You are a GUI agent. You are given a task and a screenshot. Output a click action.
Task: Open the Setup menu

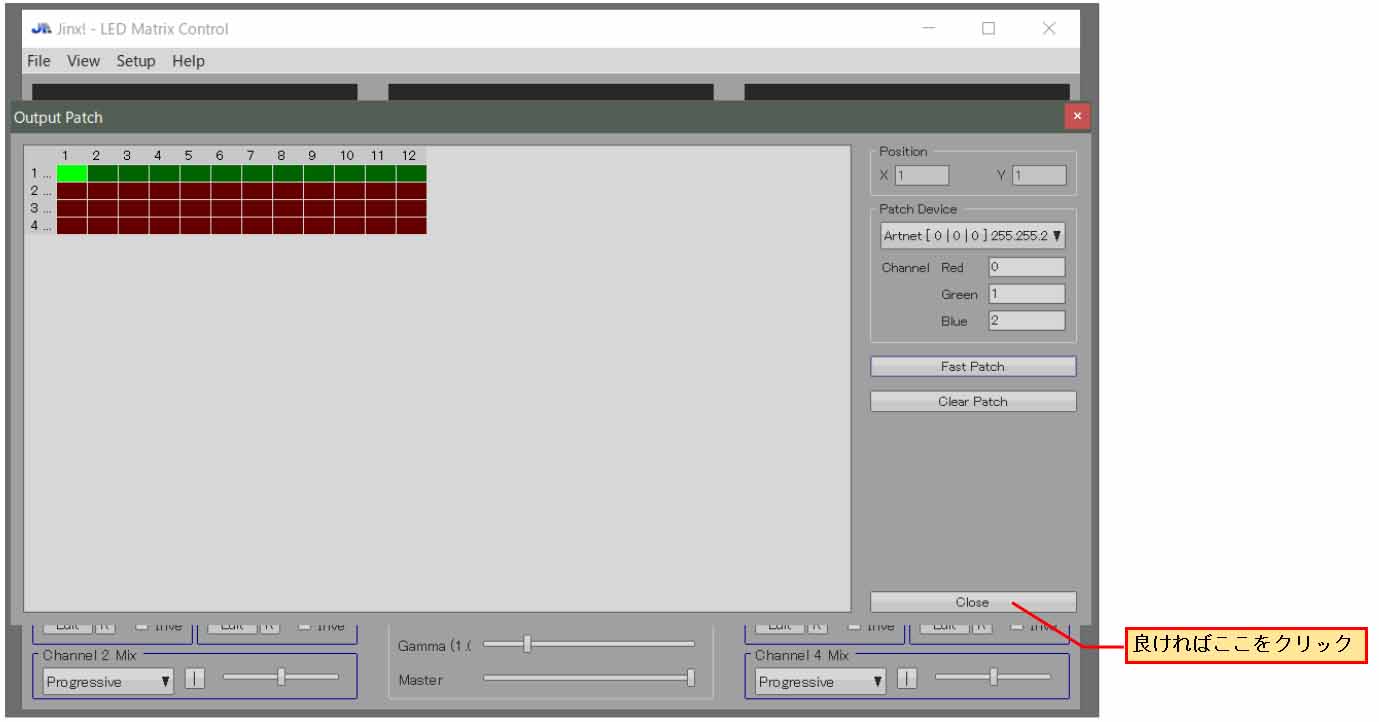(x=136, y=61)
